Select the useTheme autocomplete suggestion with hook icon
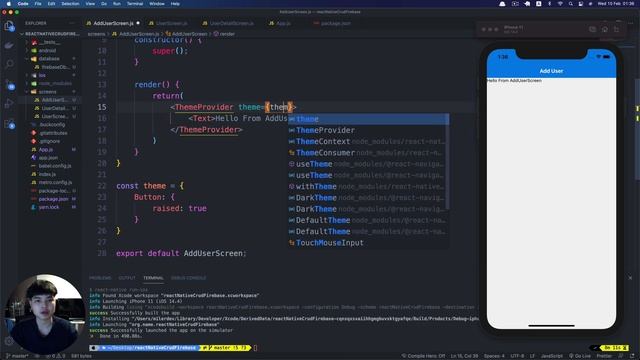This screenshot has height=360, width=640. click(x=367, y=164)
